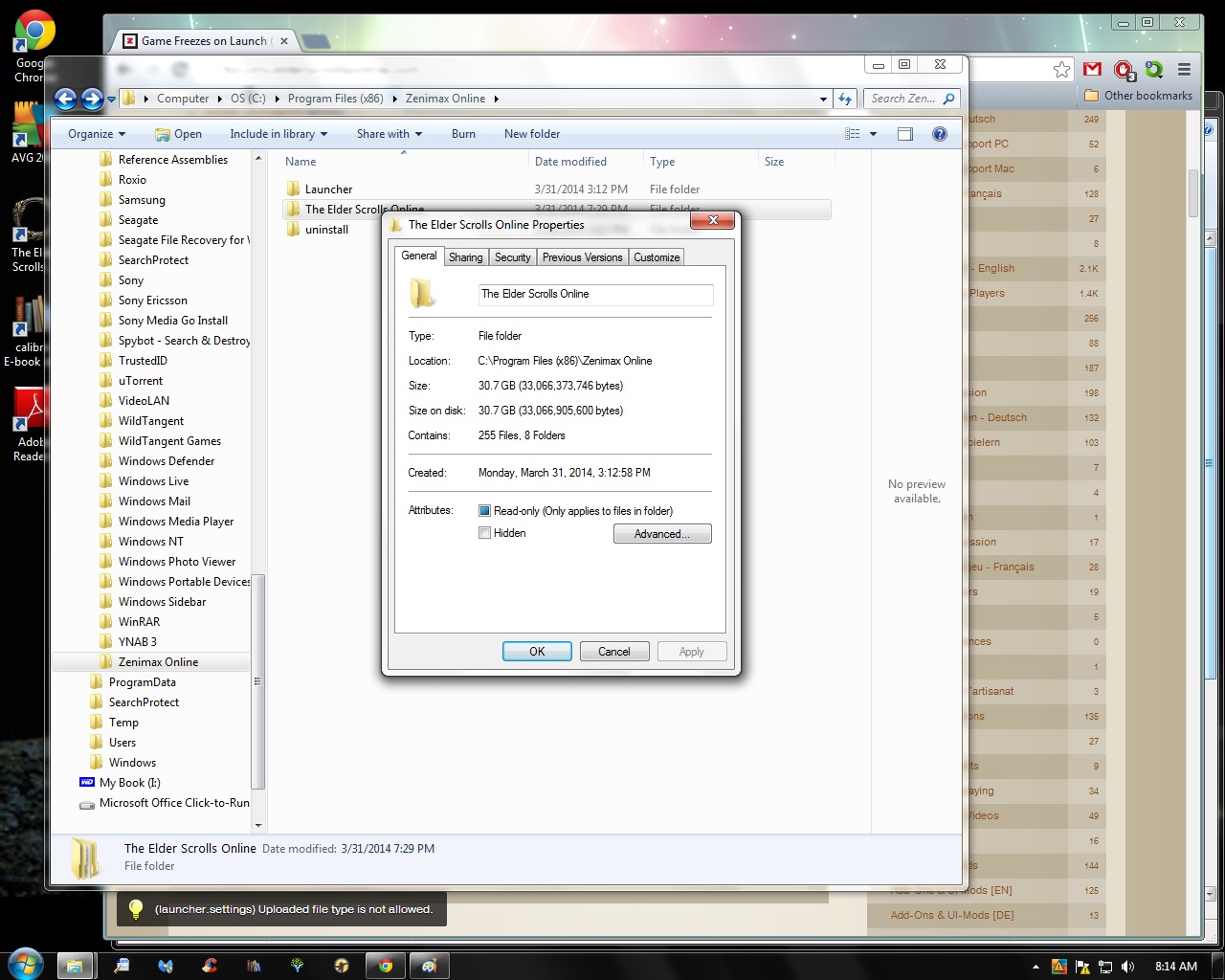Select WinRAR folder in navigation tree
The width and height of the screenshot is (1225, 980).
click(139, 622)
